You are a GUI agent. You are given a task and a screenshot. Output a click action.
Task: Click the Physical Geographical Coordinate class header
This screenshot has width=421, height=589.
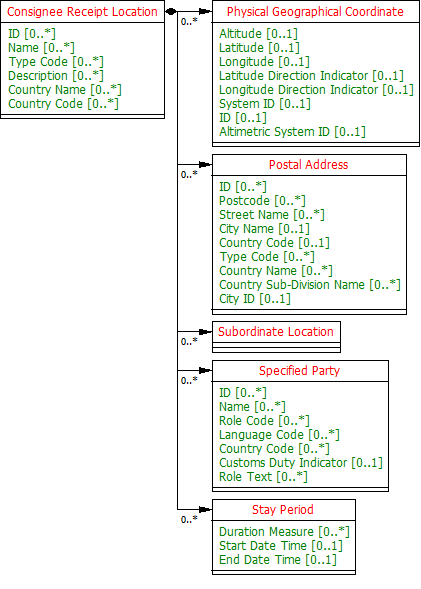(x=315, y=12)
